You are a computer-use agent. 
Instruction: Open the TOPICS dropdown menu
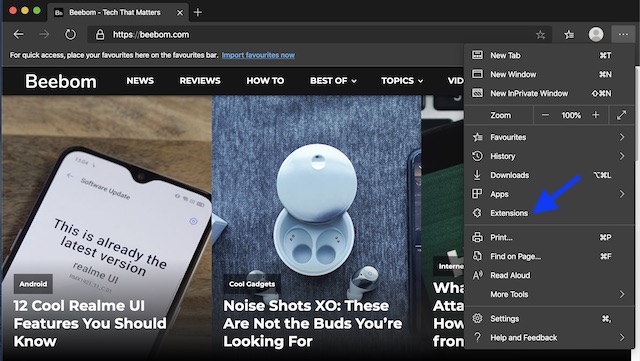click(402, 81)
